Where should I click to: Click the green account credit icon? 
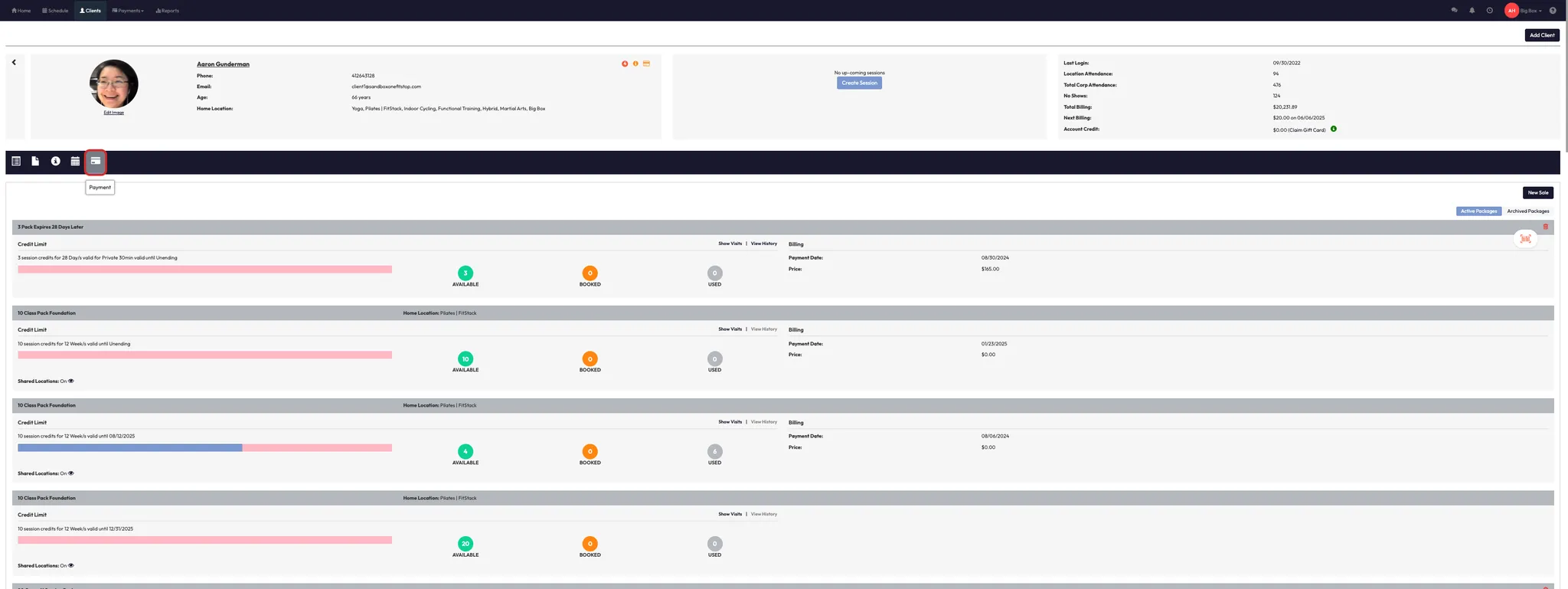pos(1333,129)
